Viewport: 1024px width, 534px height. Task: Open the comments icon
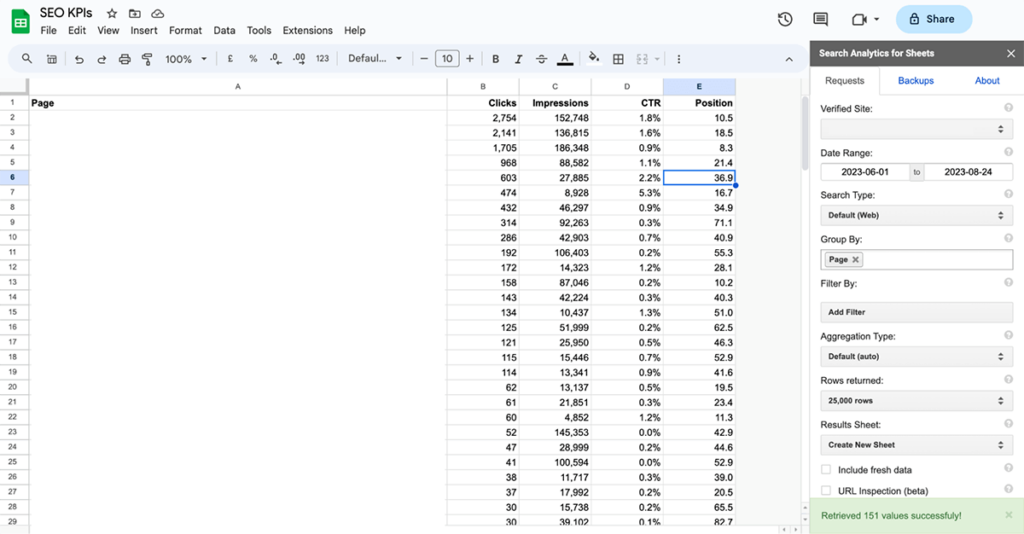[x=820, y=19]
